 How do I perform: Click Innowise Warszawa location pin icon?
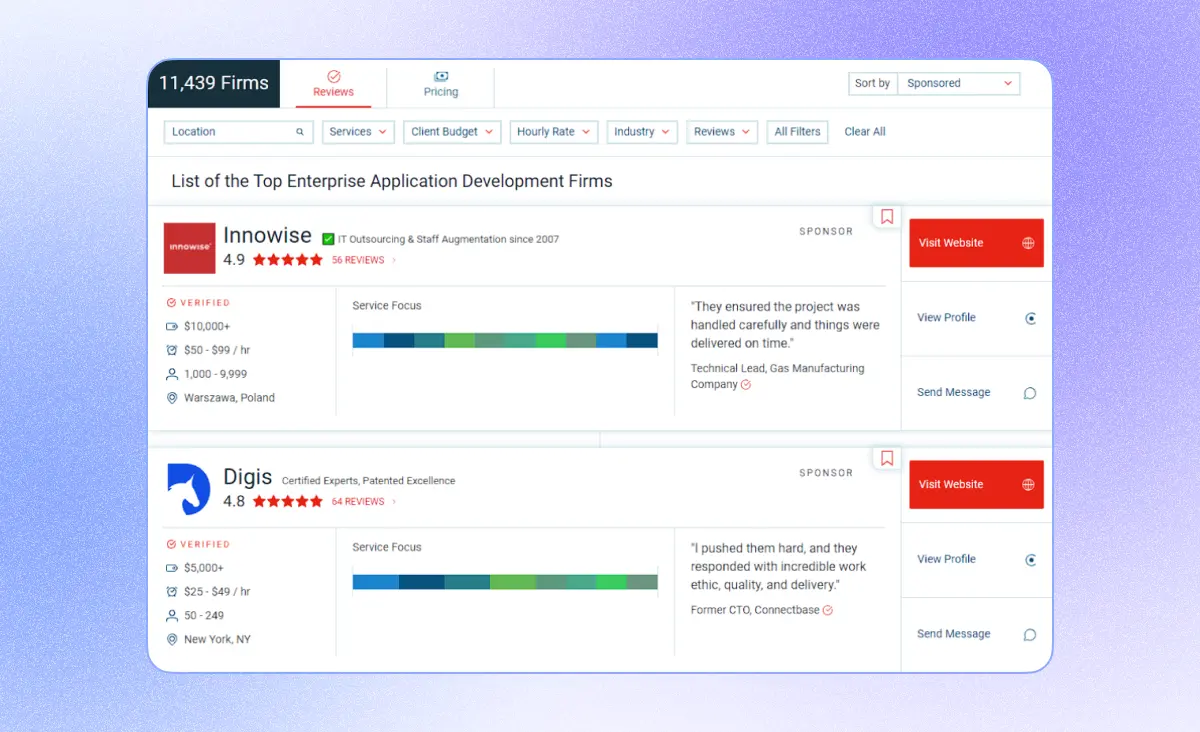coord(172,398)
